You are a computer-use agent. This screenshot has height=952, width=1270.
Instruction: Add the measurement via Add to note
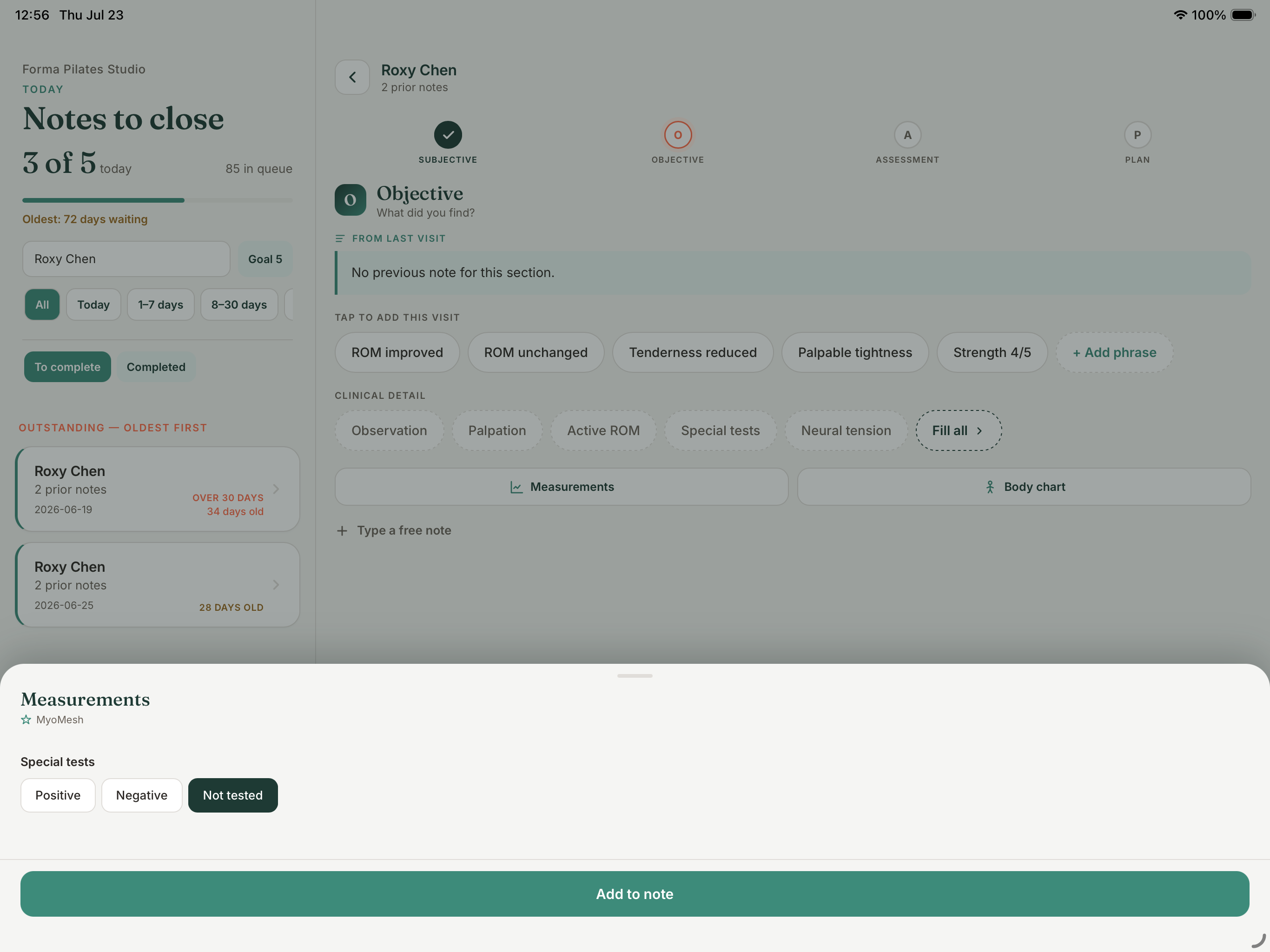pyautogui.click(x=635, y=894)
